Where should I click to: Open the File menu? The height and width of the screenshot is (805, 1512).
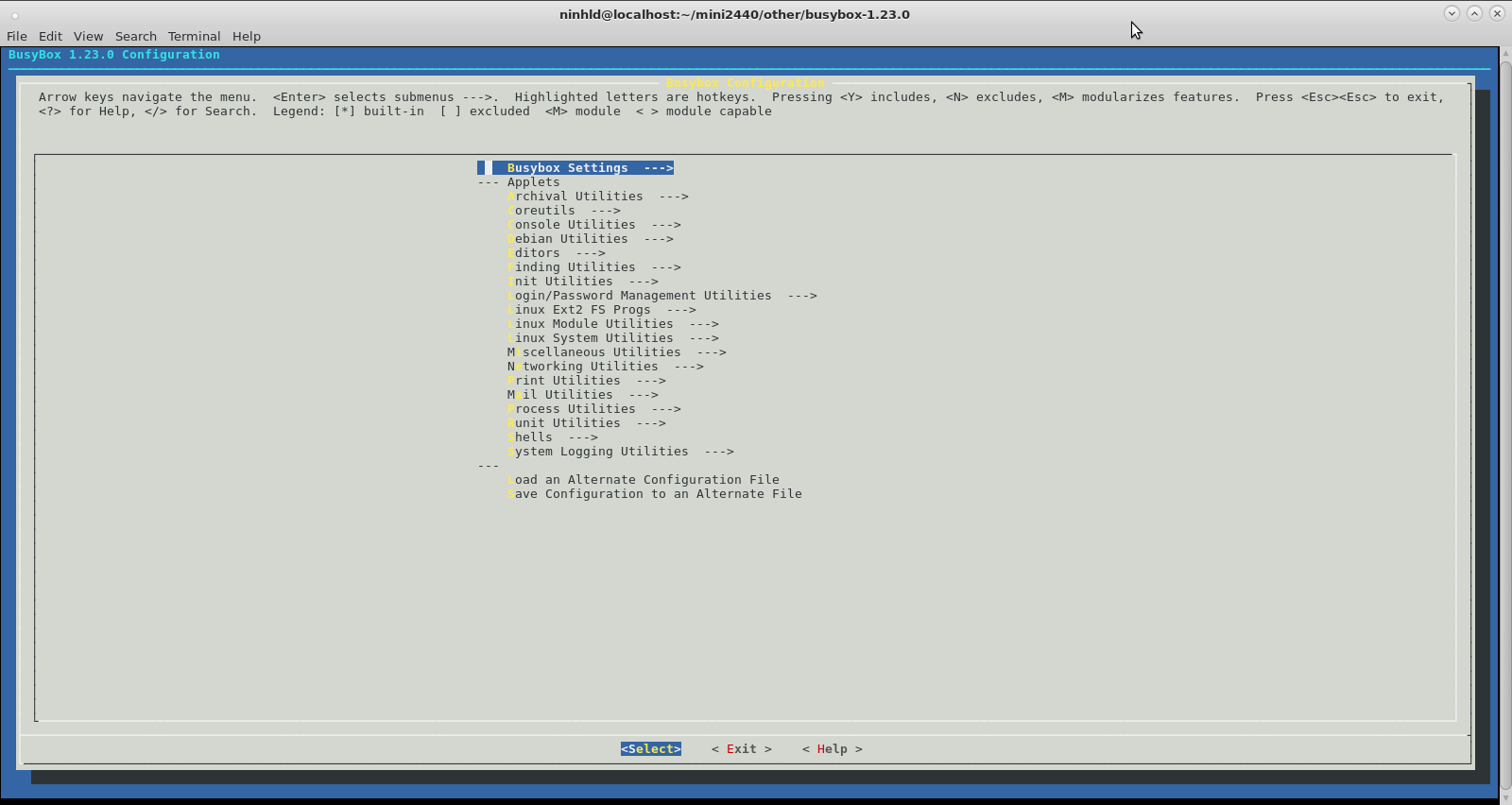point(17,36)
